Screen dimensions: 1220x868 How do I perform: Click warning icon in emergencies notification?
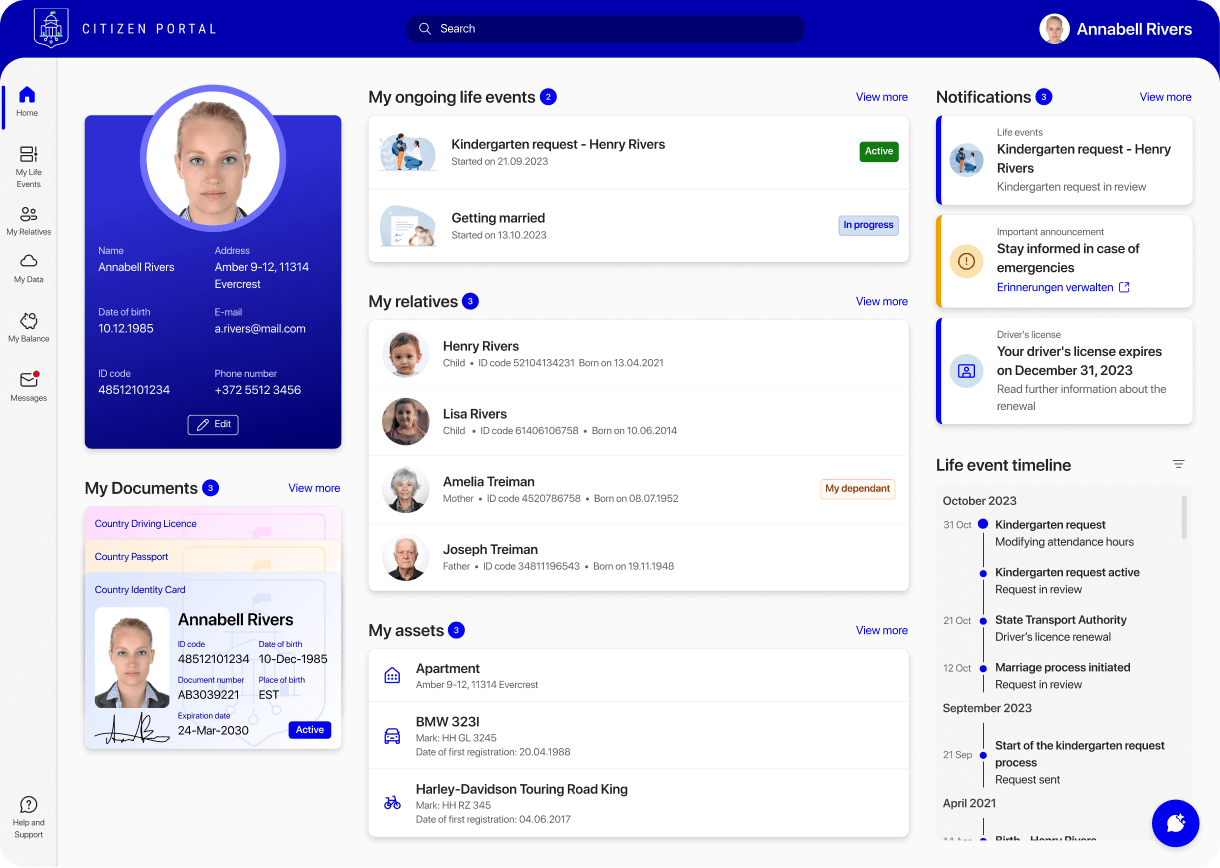(966, 261)
